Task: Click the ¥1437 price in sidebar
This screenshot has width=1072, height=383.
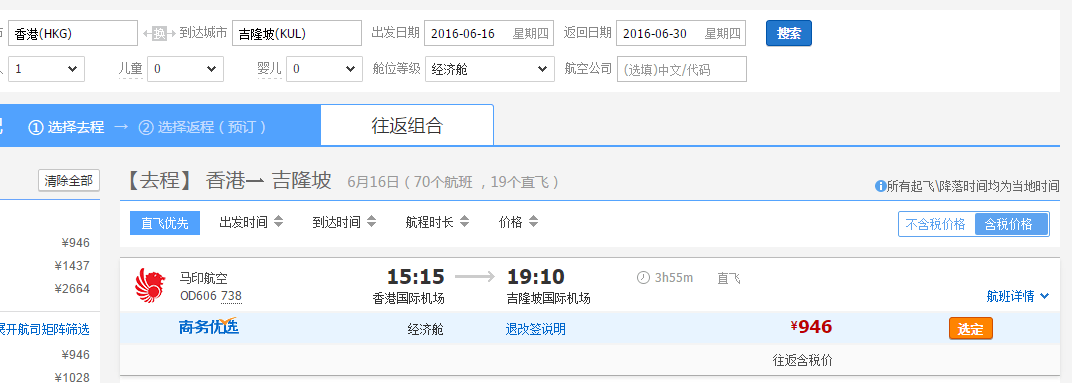Action: 72,266
